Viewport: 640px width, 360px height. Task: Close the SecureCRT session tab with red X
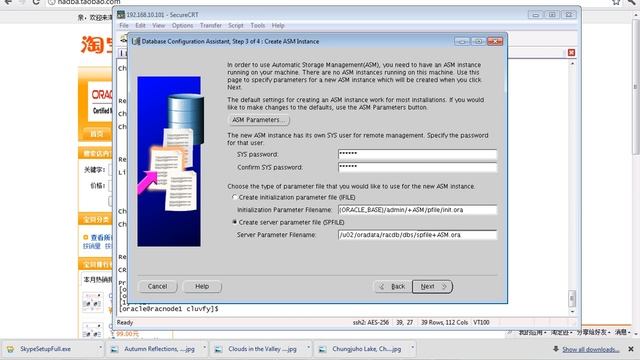pyautogui.click(x=571, y=53)
